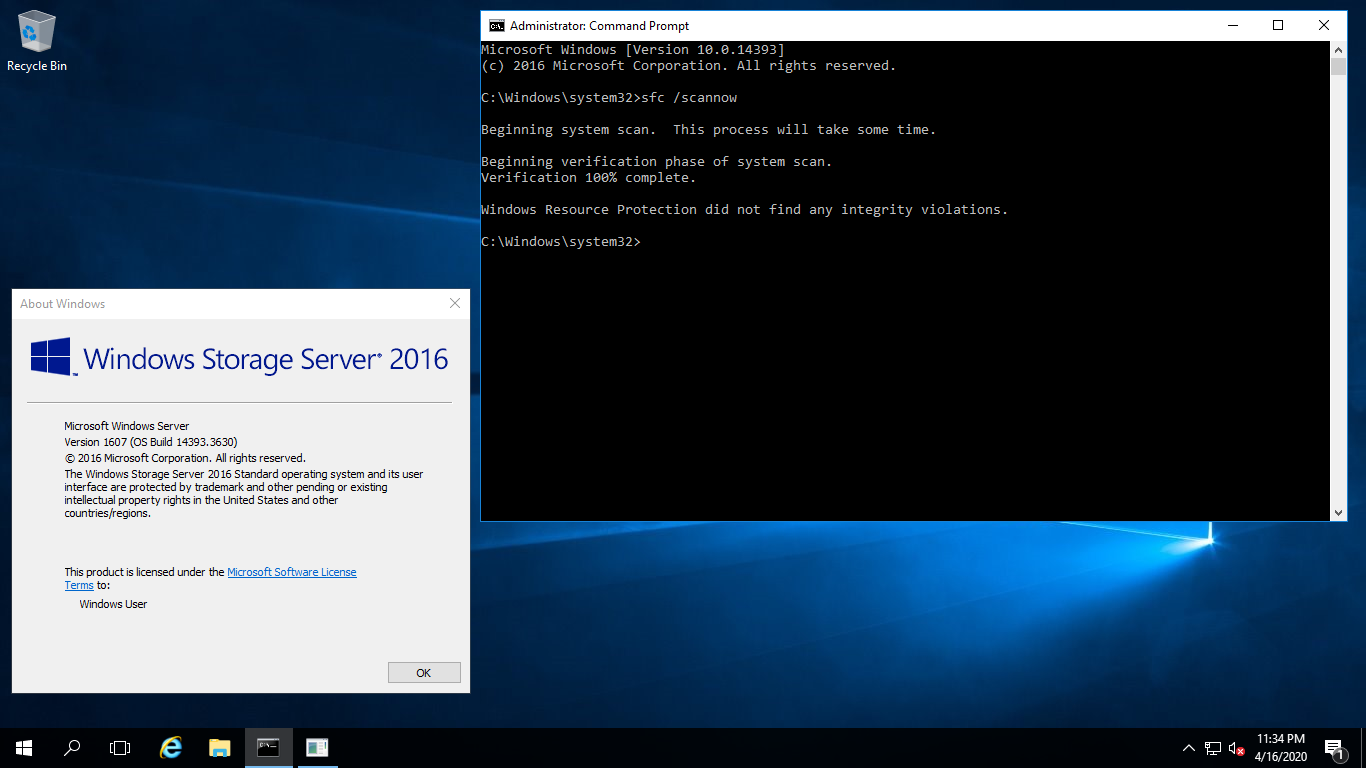The image size is (1366, 768).
Task: Expand hidden system tray icons chevron
Action: tap(1188, 748)
